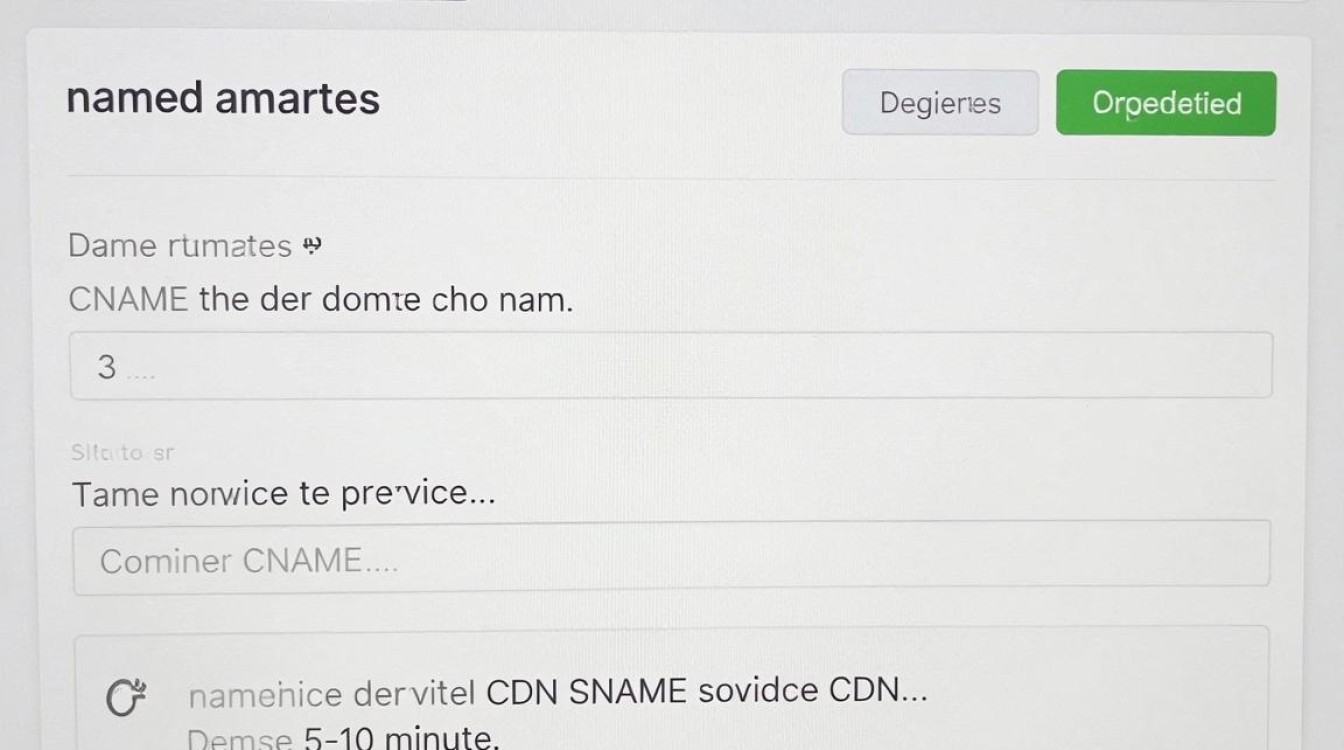Click the Dame rtumates label

tap(180, 246)
